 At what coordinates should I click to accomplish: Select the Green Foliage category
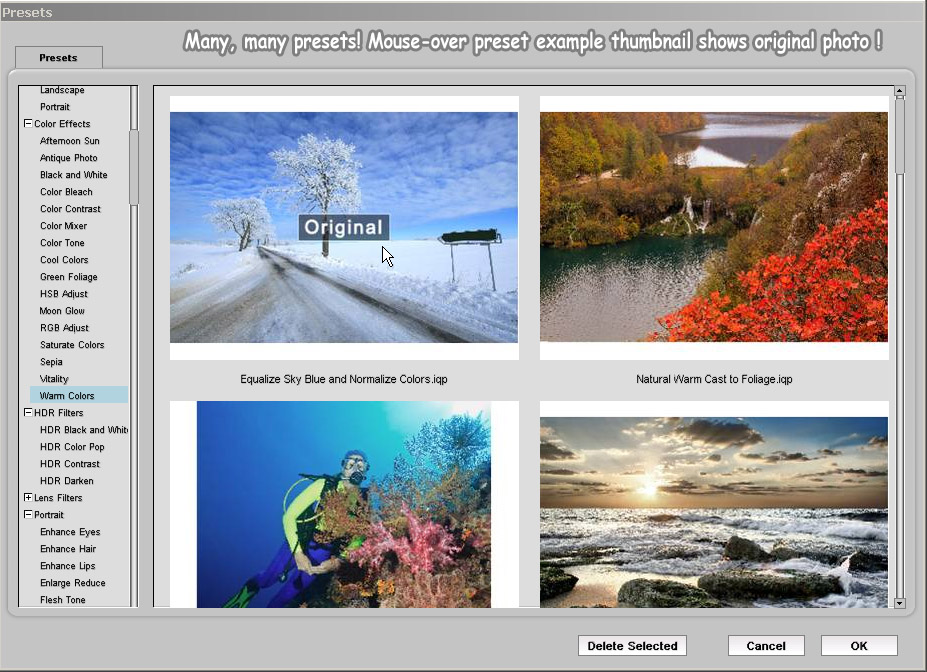point(69,277)
